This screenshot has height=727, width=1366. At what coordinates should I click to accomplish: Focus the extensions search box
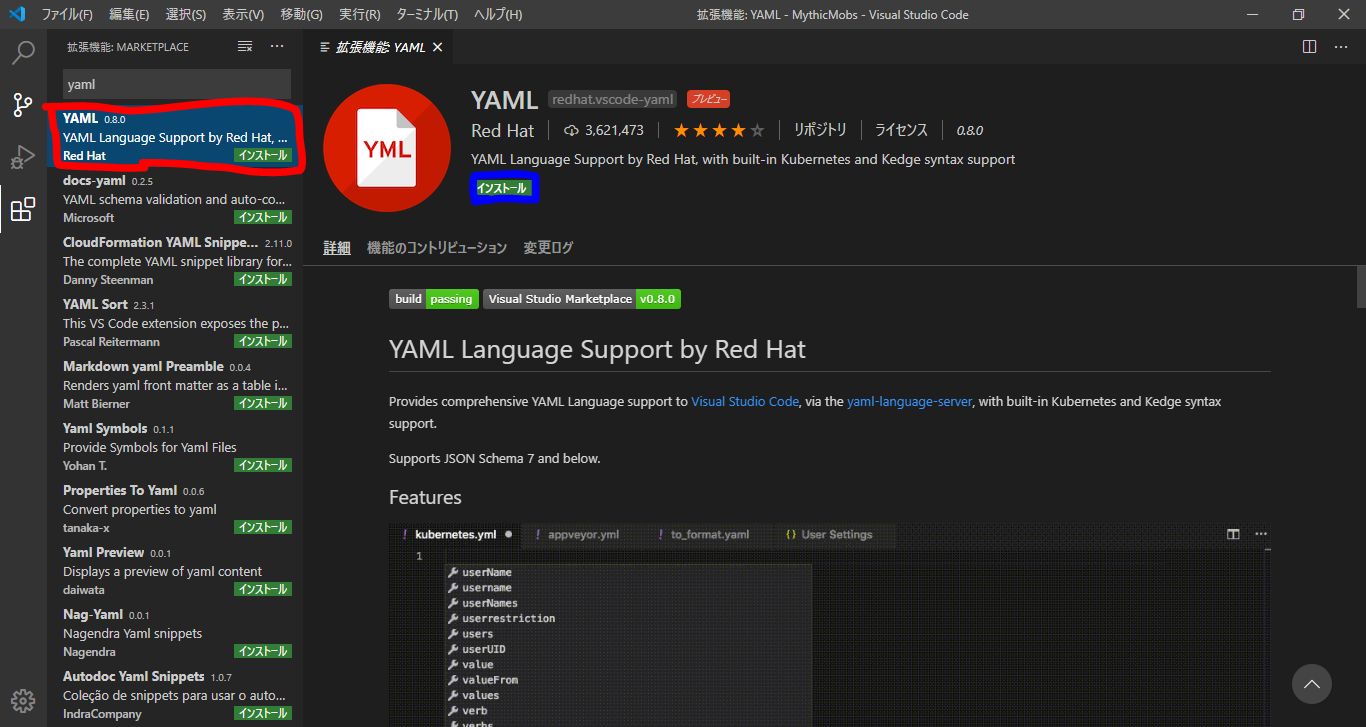coord(177,85)
